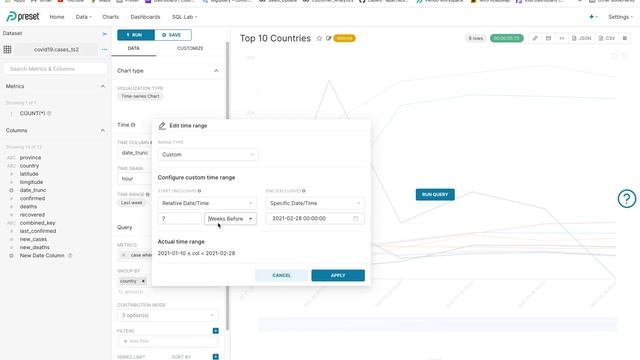Switch to the DATA tab
Viewport: 640px width, 360px height.
133,48
